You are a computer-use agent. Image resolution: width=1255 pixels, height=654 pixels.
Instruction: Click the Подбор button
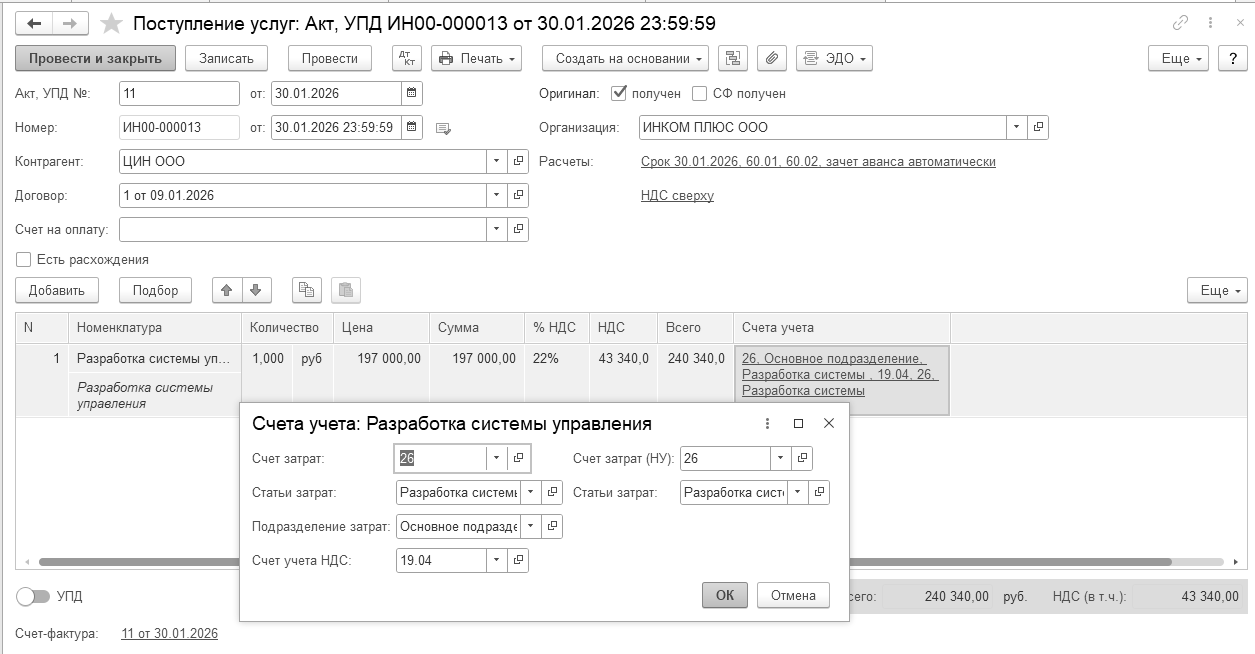pyautogui.click(x=155, y=290)
